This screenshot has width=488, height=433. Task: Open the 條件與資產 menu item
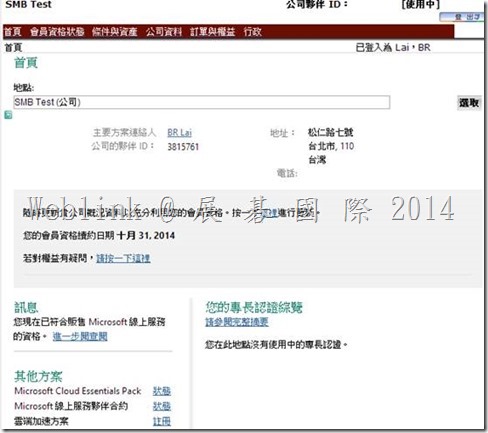tap(115, 32)
